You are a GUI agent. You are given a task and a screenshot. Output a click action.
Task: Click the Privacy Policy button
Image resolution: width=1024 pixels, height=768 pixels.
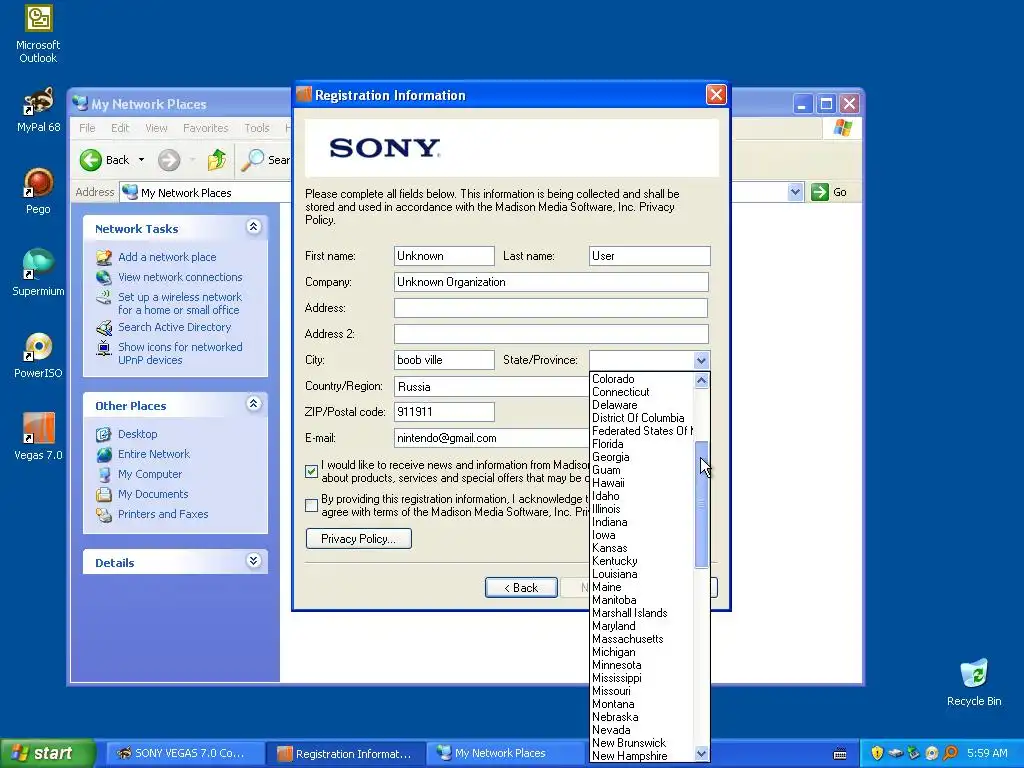point(359,539)
